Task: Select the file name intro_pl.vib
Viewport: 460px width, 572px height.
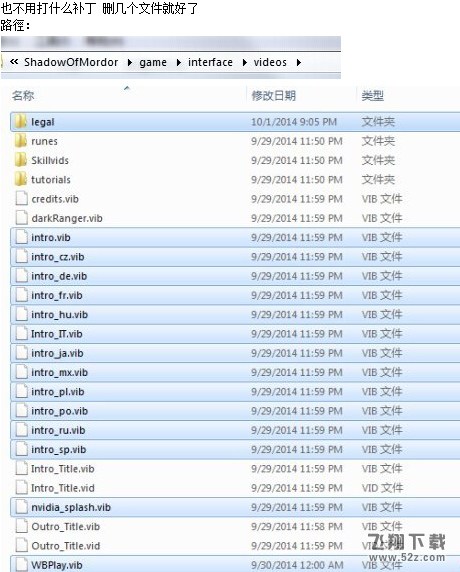Action: tap(58, 392)
